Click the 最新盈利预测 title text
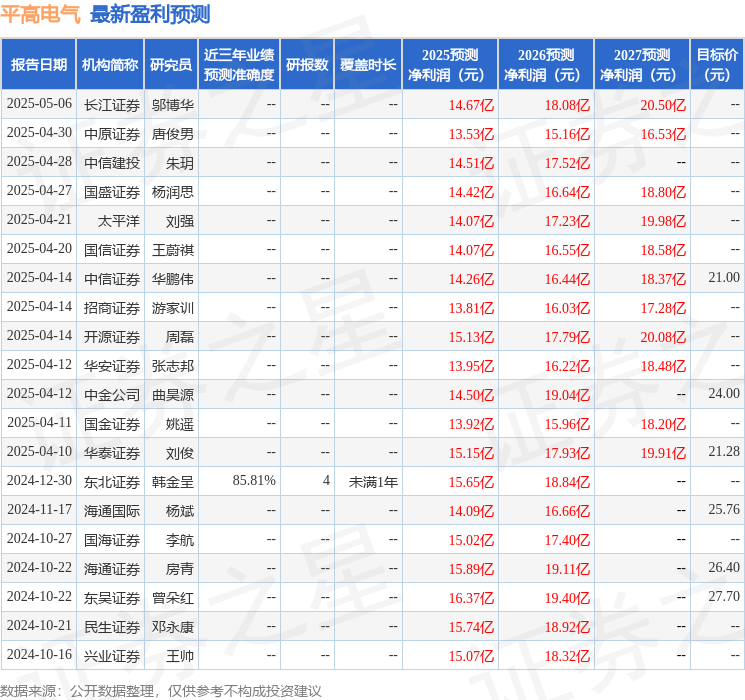Image resolution: width=745 pixels, height=700 pixels. (x=150, y=14)
